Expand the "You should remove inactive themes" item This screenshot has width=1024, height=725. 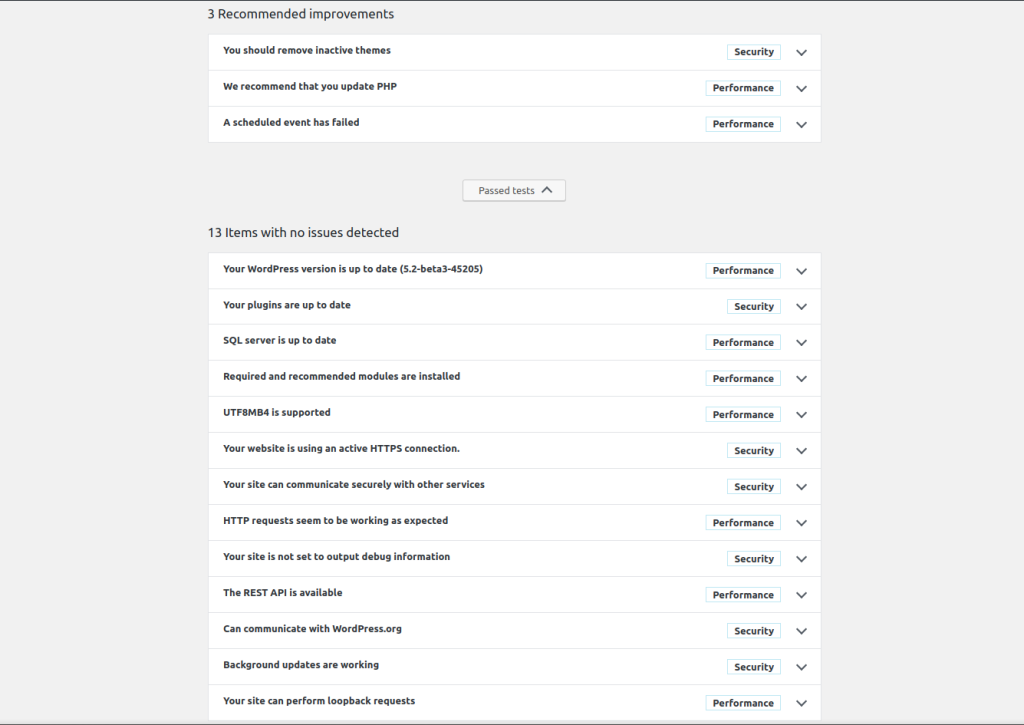coord(801,52)
